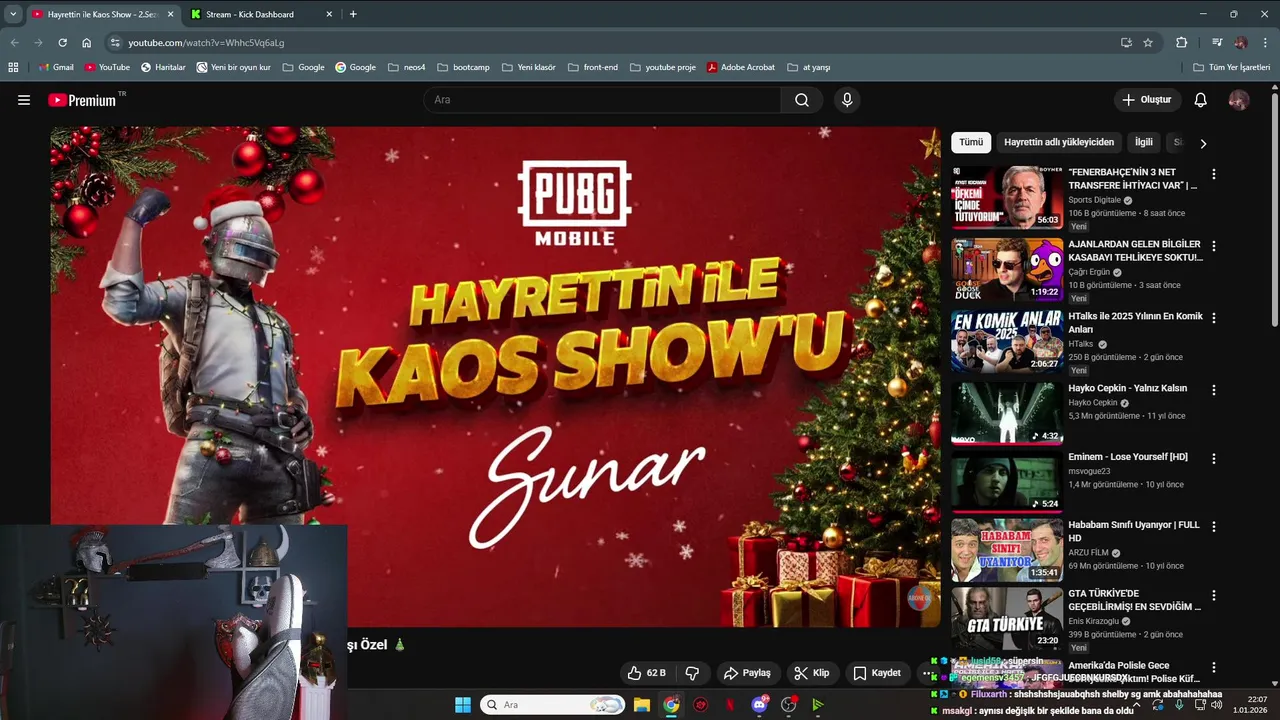Open the Gmail bookmark
The height and width of the screenshot is (720, 1280).
click(x=56, y=67)
